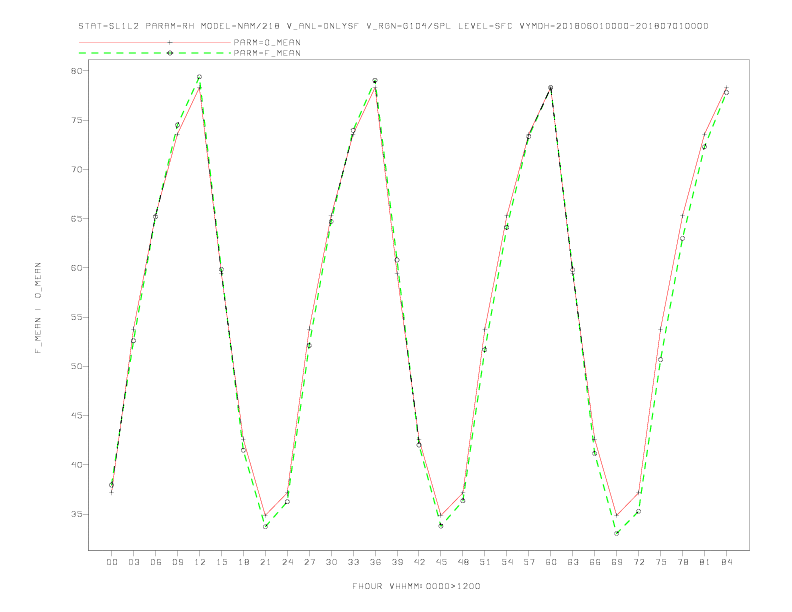Viewport: 792px width, 612px height.
Task: Select the PARM=F_MEAN legend label
Action: 267,53
